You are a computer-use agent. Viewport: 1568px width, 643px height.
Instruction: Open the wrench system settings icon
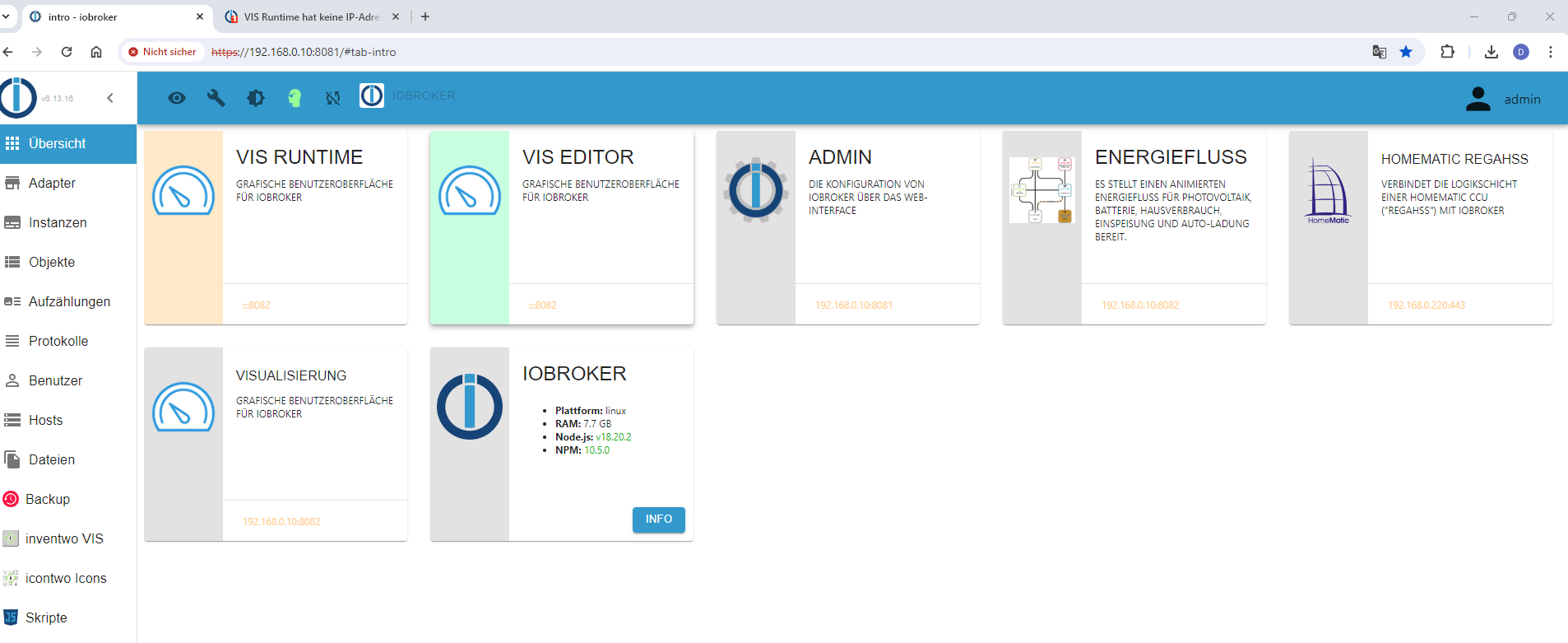216,98
